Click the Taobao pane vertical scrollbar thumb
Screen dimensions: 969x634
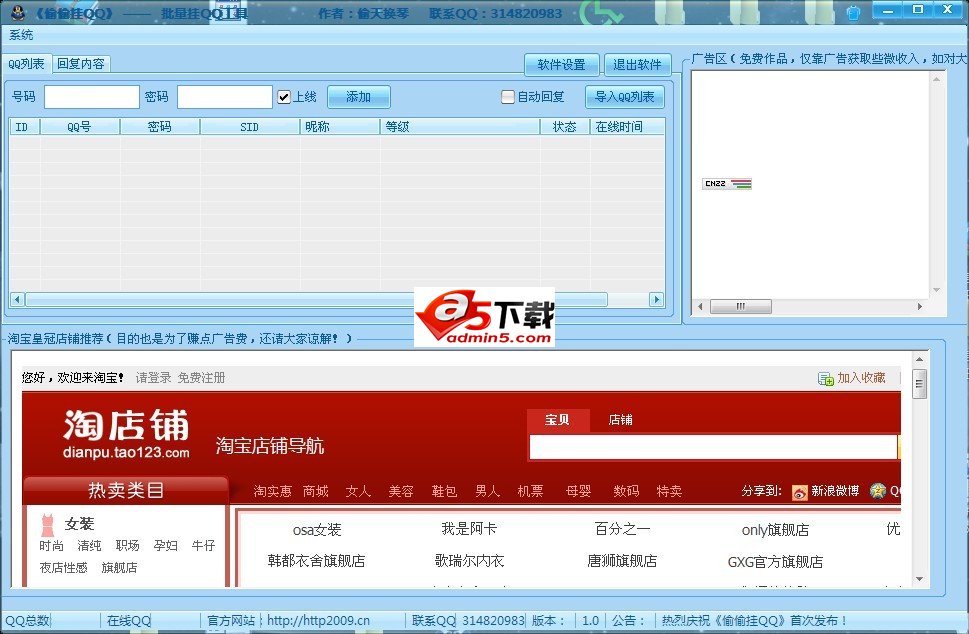pyautogui.click(x=920, y=384)
